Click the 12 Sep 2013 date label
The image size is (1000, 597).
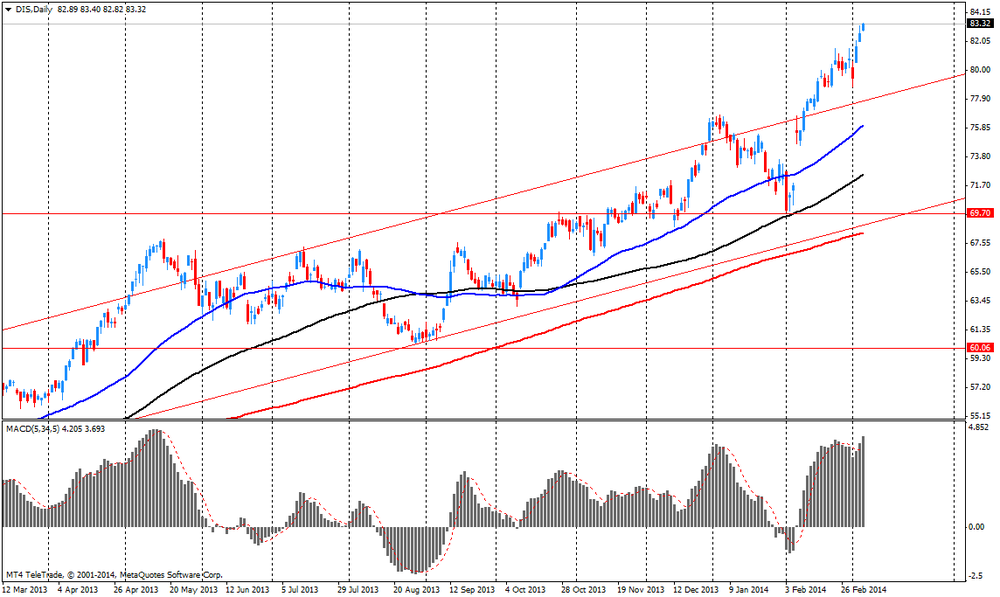pos(472,589)
